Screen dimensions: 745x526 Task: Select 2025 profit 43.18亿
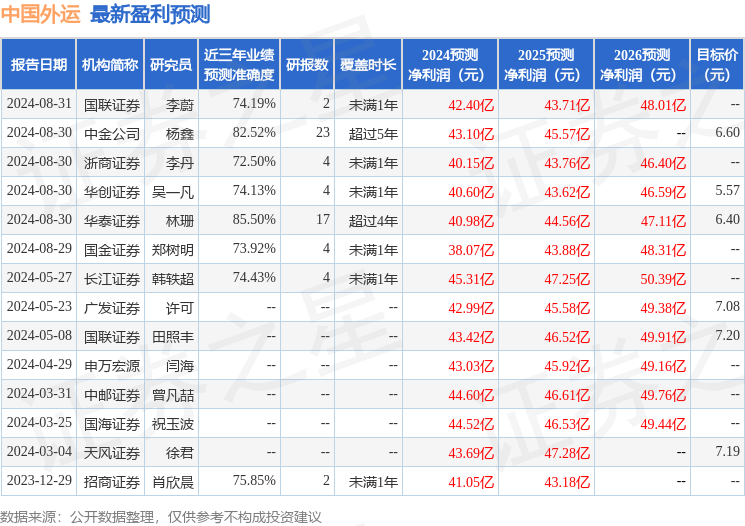567,481
